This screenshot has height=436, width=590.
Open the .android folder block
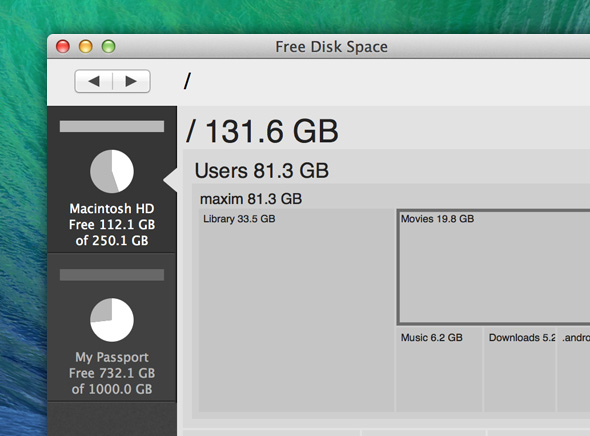[574, 369]
